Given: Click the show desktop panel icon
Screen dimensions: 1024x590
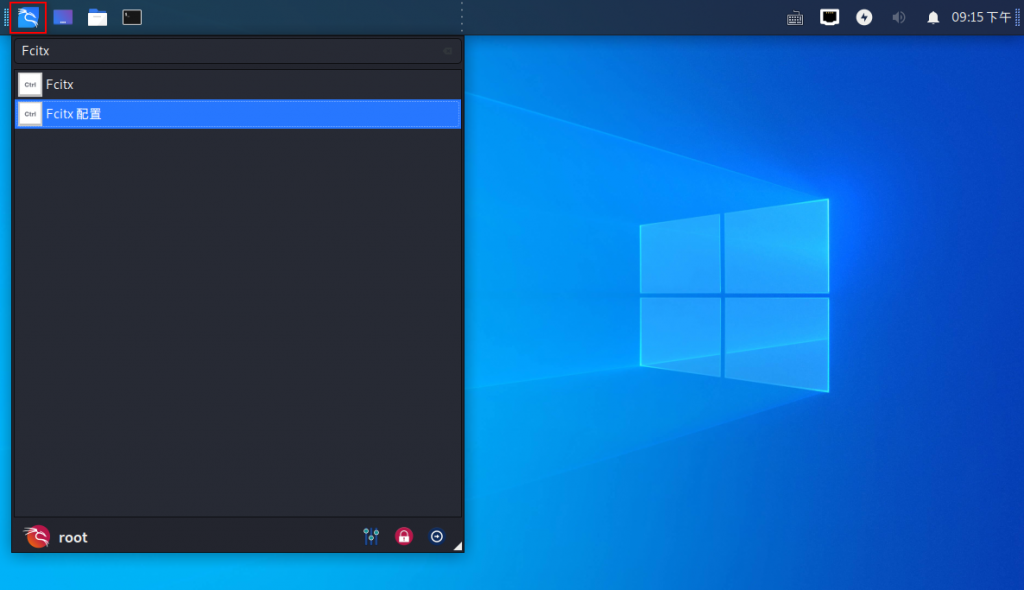Looking at the screenshot, I should [x=63, y=18].
